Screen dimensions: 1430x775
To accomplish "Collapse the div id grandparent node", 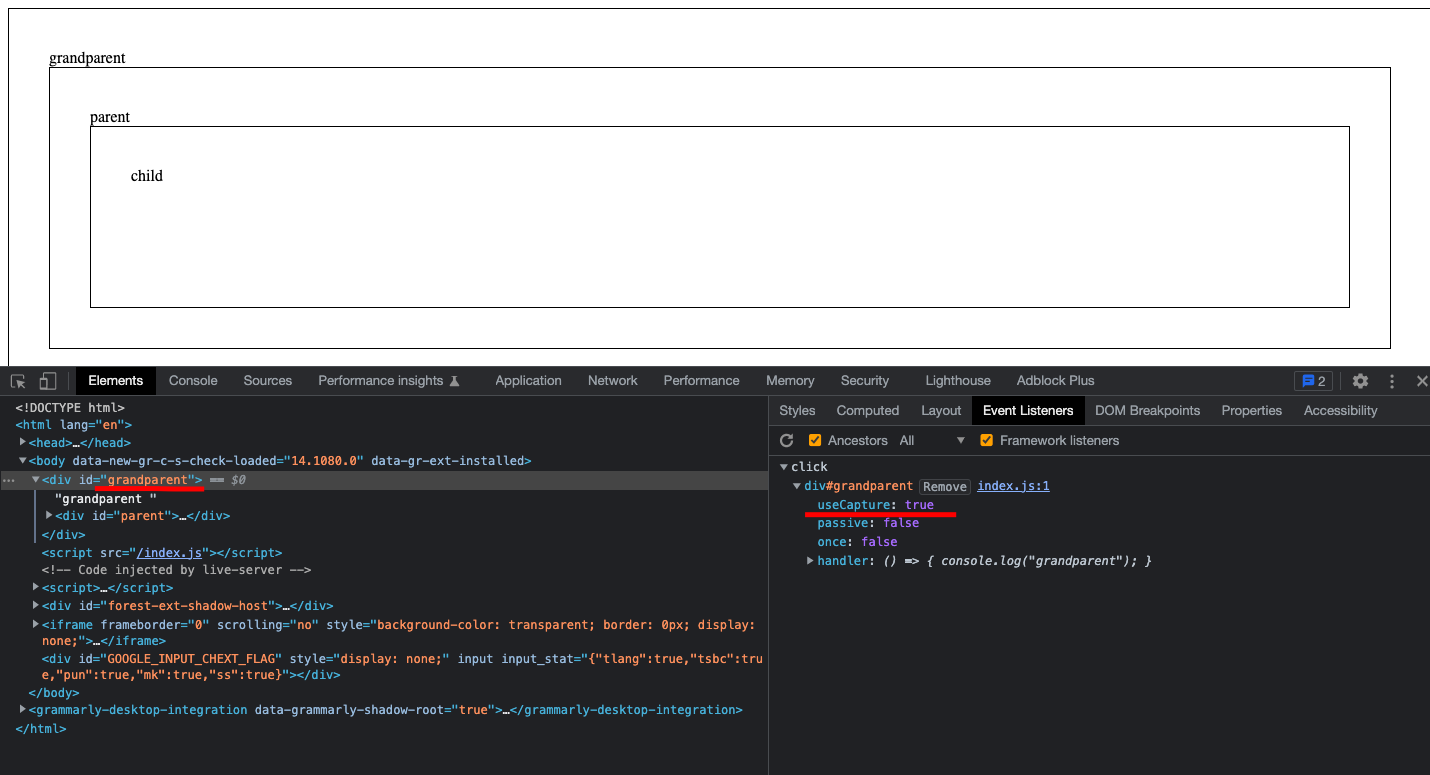I will point(36,480).
